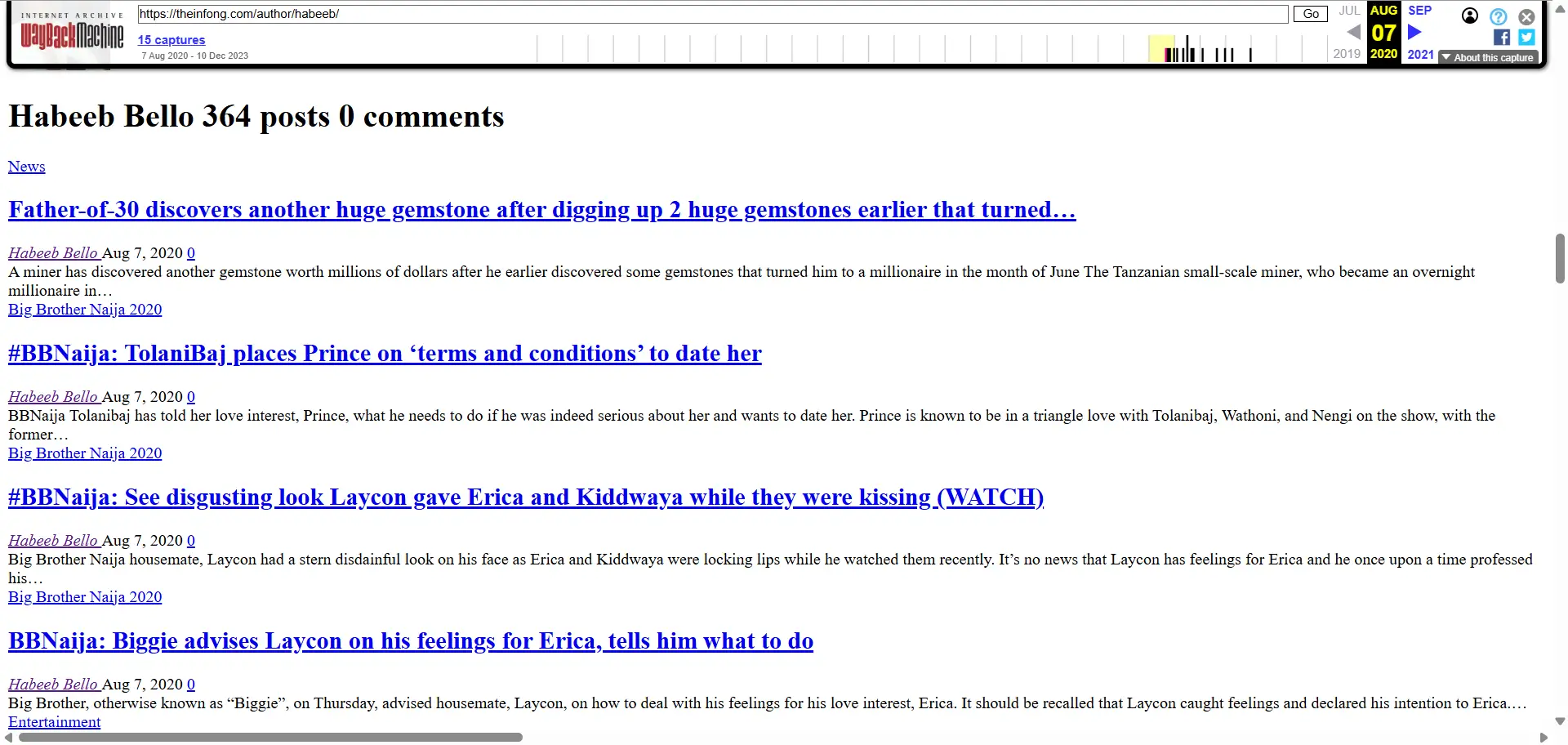Image resolution: width=1568 pixels, height=745 pixels.
Task: Click the horizontal scrollbar thumb
Action: 270,738
